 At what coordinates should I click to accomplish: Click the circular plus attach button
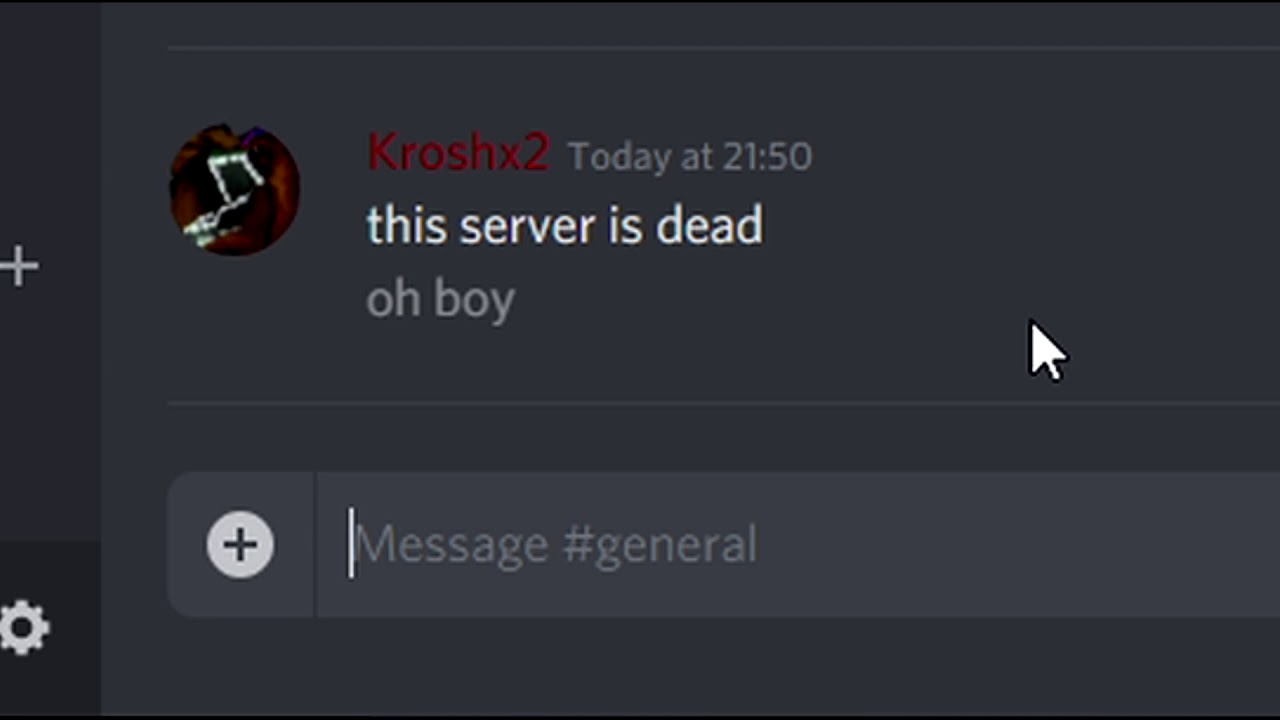(x=240, y=545)
